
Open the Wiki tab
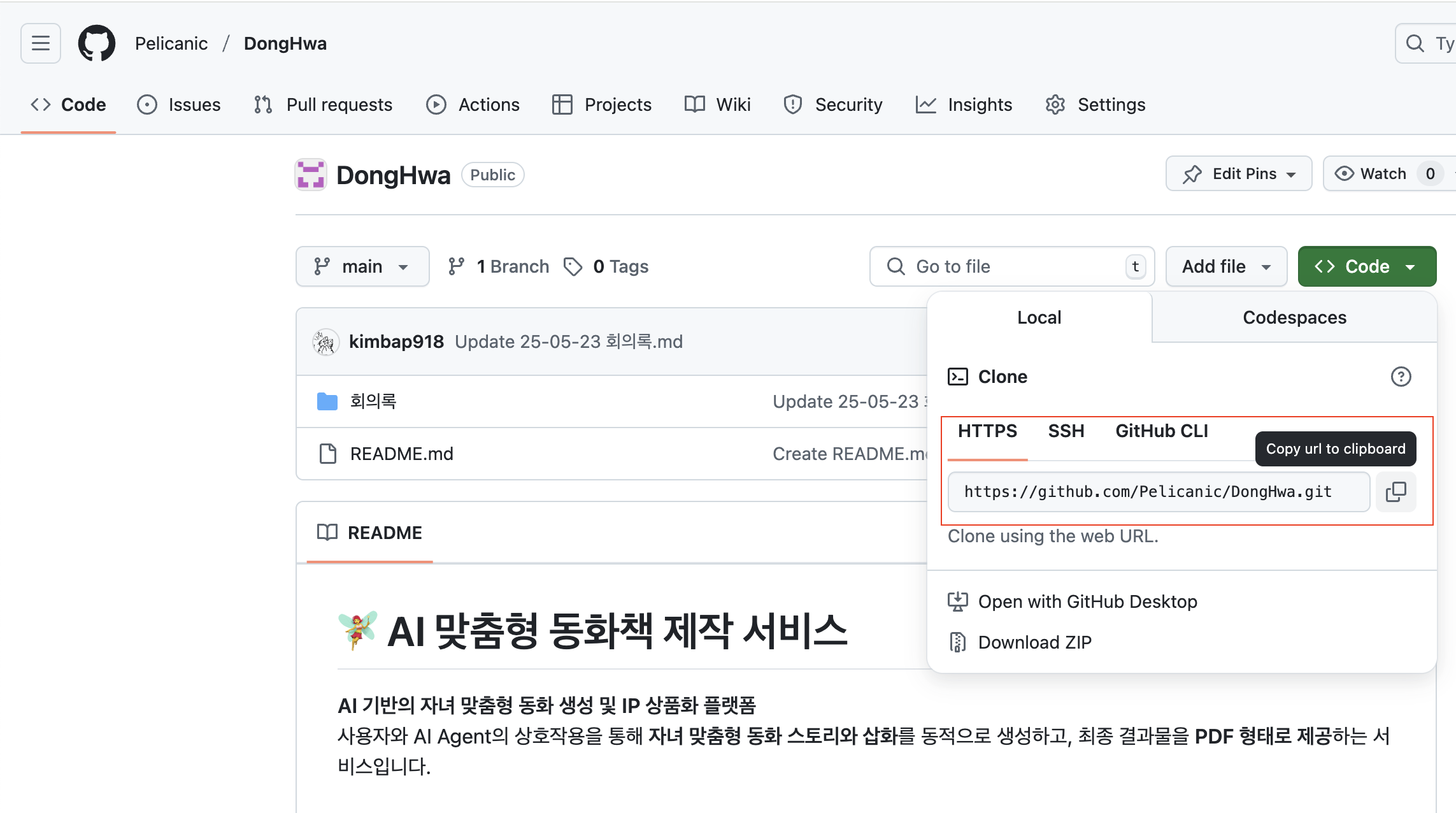click(718, 104)
